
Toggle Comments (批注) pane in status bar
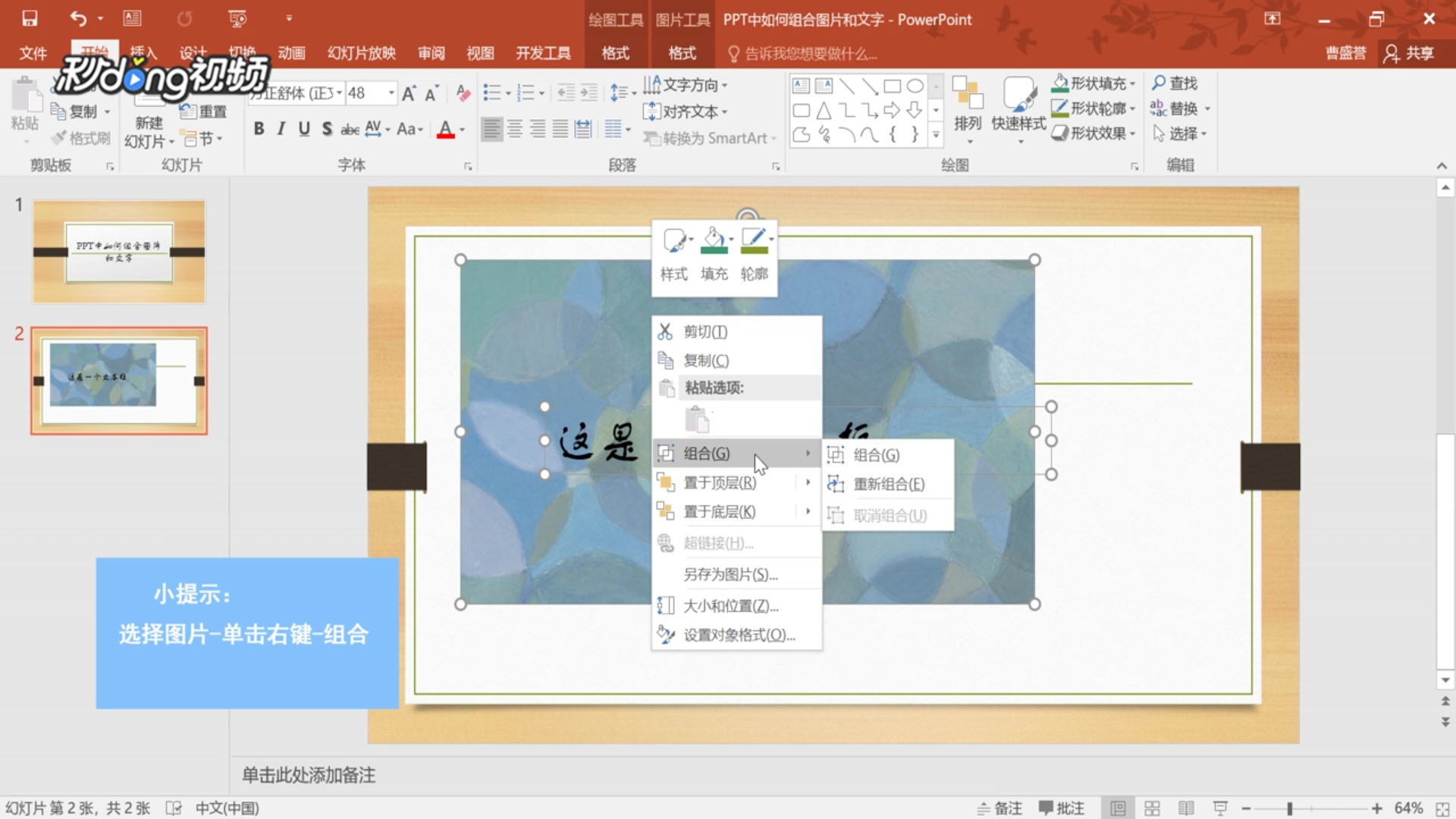[1062, 808]
